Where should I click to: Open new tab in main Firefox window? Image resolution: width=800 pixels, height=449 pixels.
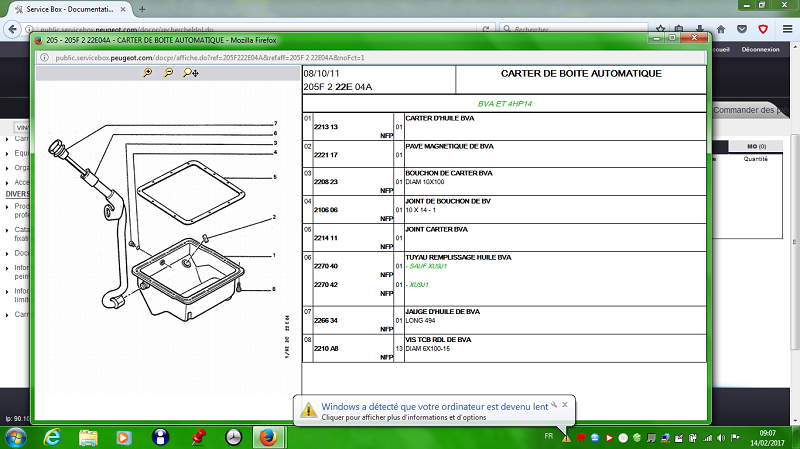(142, 9)
